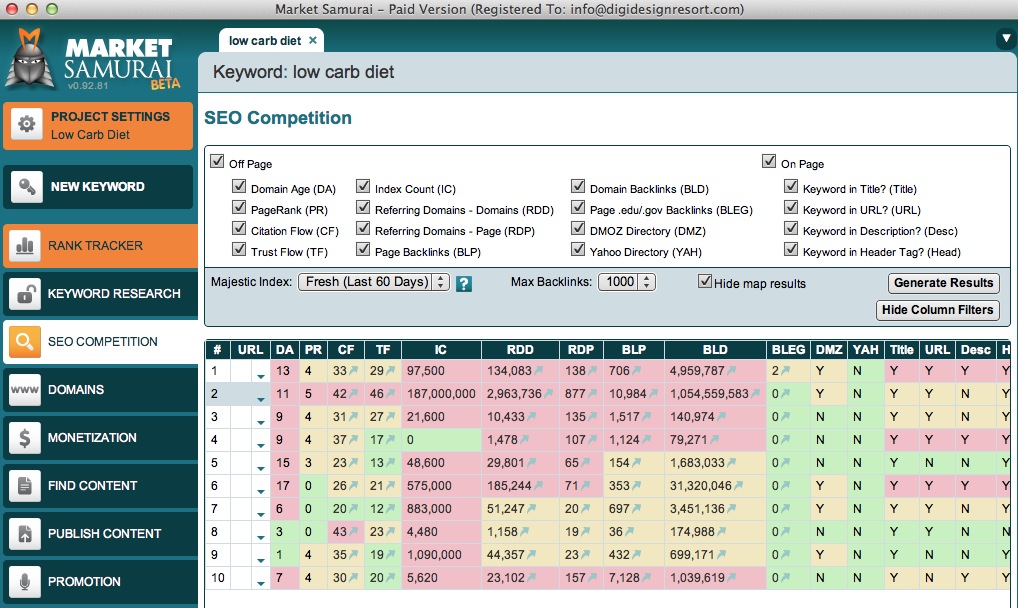Image resolution: width=1018 pixels, height=608 pixels.
Task: Sort by the BLEG column header
Action: [788, 349]
